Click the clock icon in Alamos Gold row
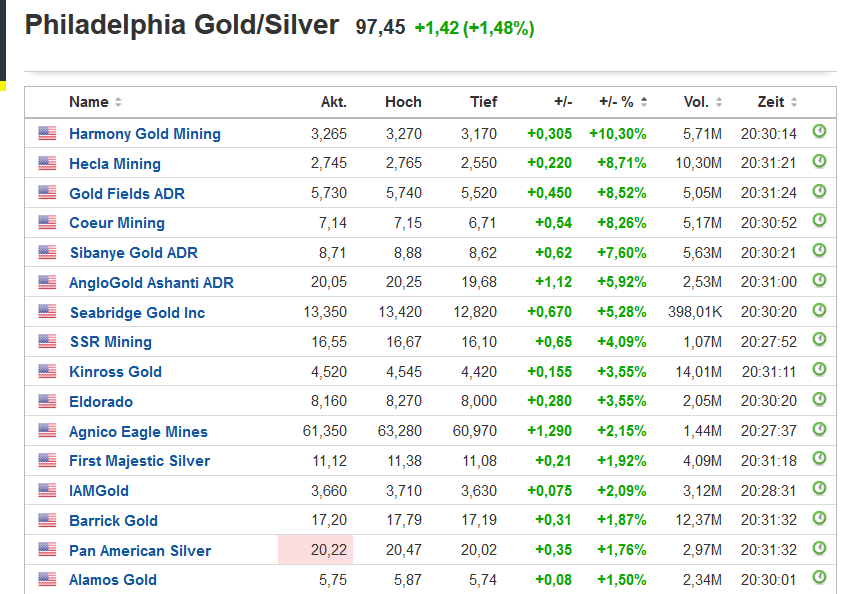842x594 pixels. click(819, 578)
